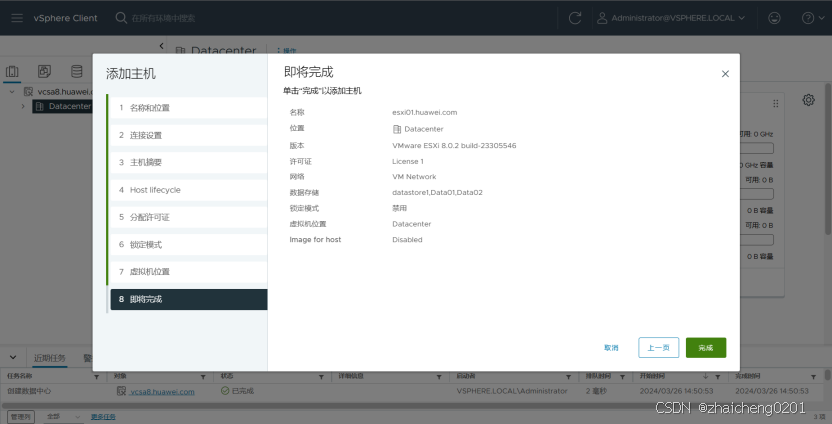This screenshot has height=424, width=832.
Task: Go to wizard step 2 连接设置
Action: (188, 135)
